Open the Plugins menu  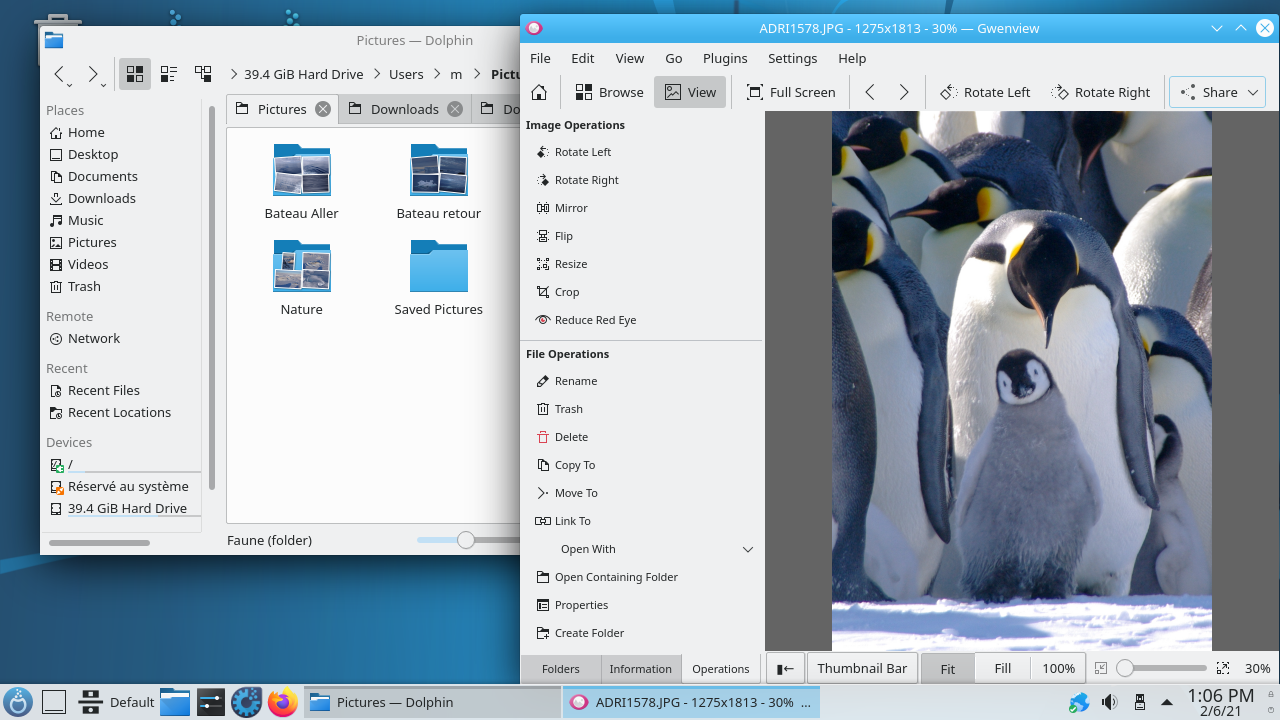(x=725, y=58)
